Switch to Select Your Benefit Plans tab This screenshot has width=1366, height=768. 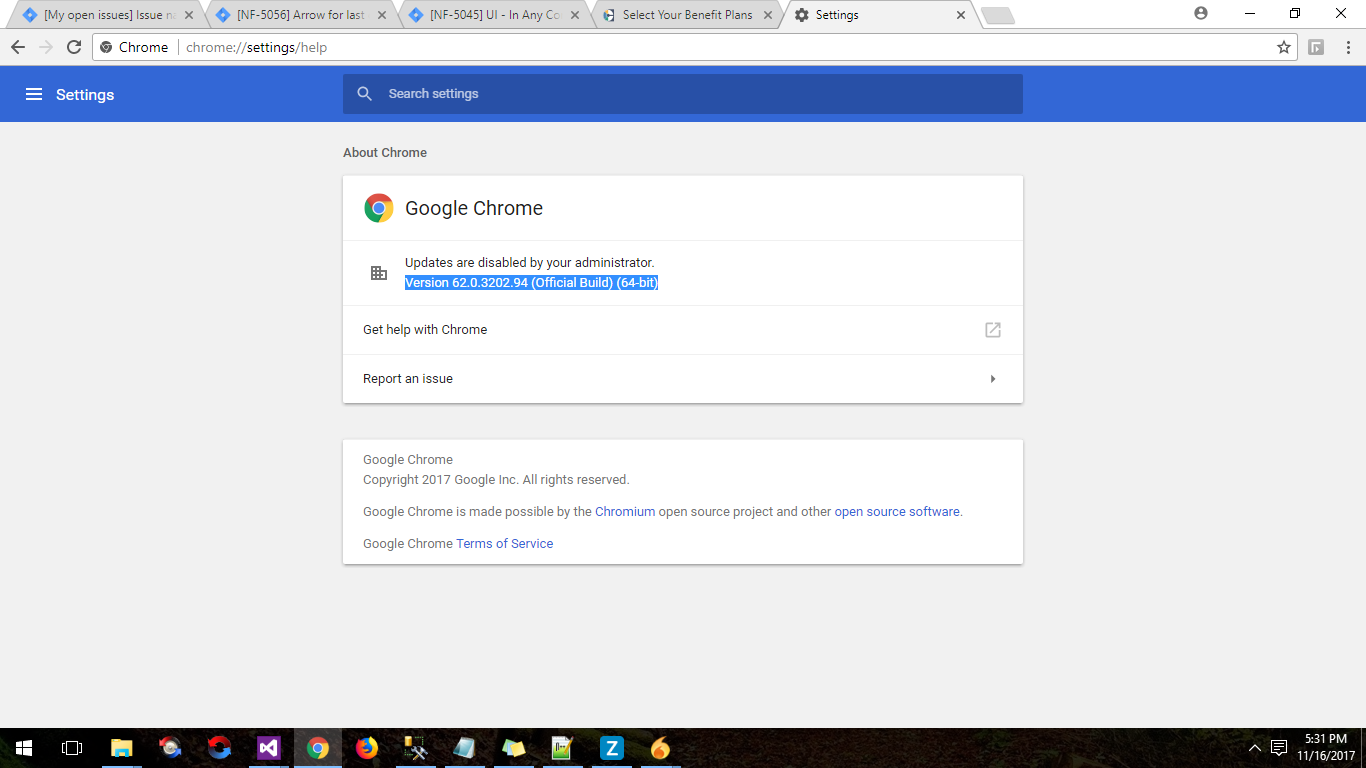686,15
